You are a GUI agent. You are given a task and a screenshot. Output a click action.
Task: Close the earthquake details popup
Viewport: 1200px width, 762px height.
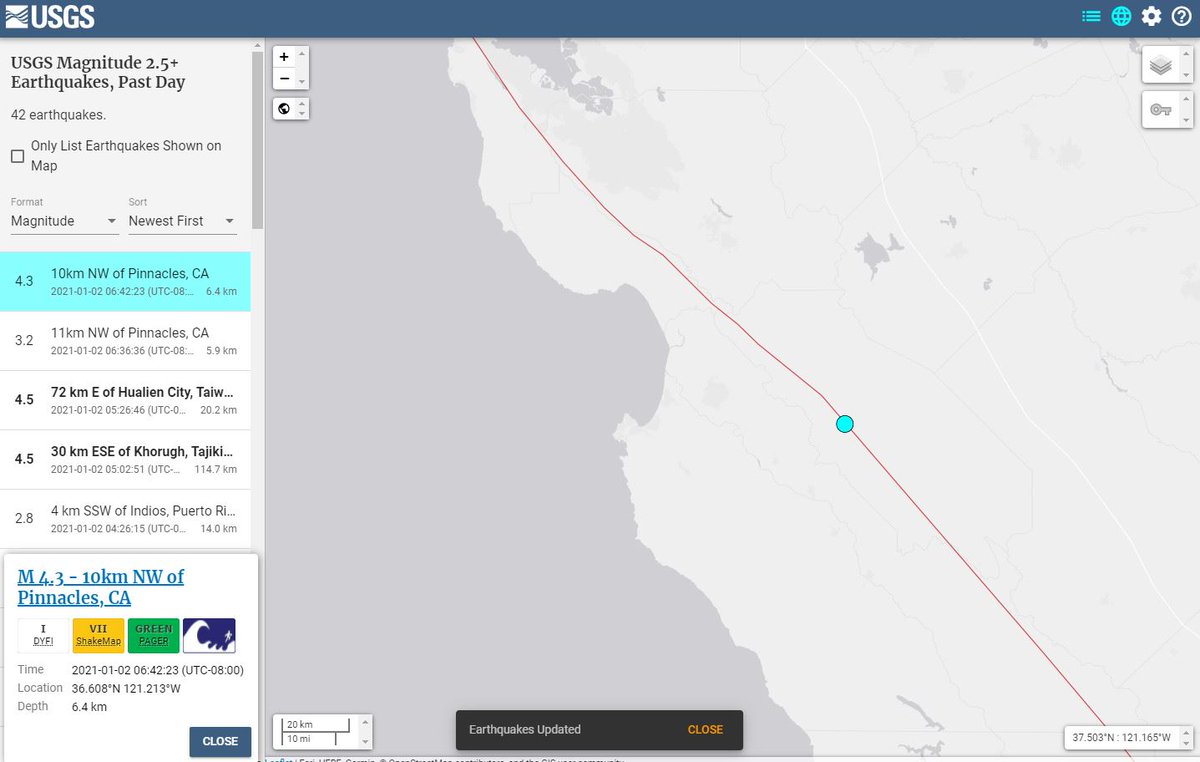point(220,741)
